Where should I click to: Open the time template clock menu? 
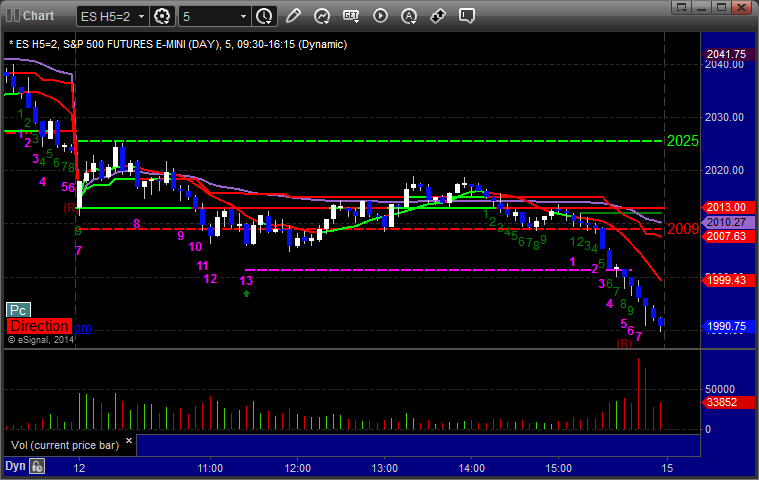(x=264, y=16)
